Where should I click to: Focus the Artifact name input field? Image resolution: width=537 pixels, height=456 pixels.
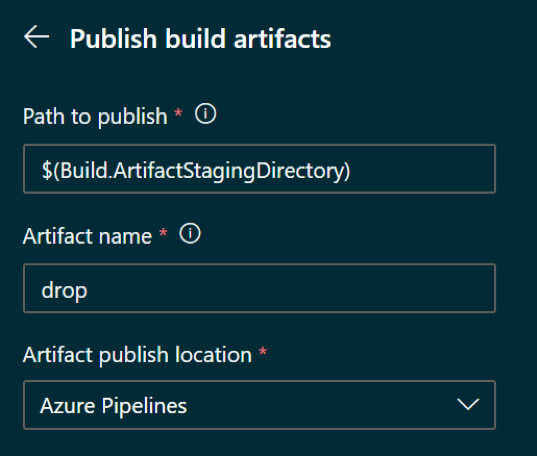[x=259, y=288]
